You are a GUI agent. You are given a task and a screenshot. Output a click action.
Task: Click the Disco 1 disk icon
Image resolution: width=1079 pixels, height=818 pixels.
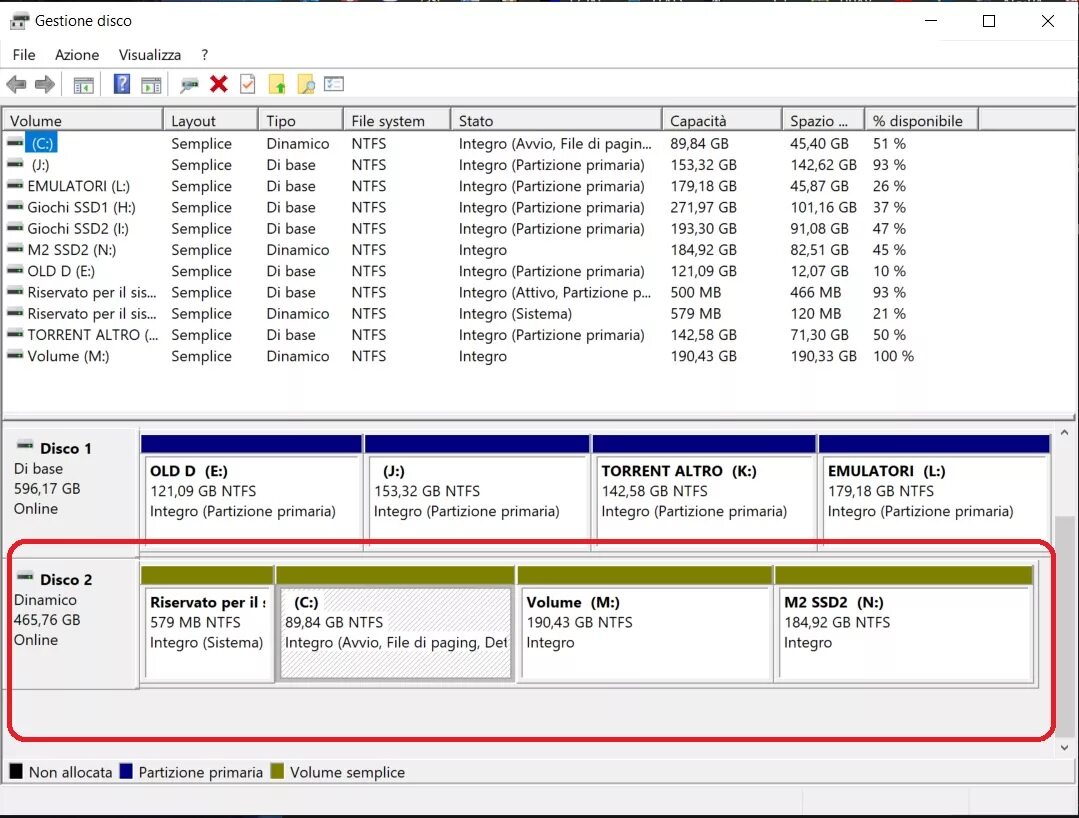[25, 445]
